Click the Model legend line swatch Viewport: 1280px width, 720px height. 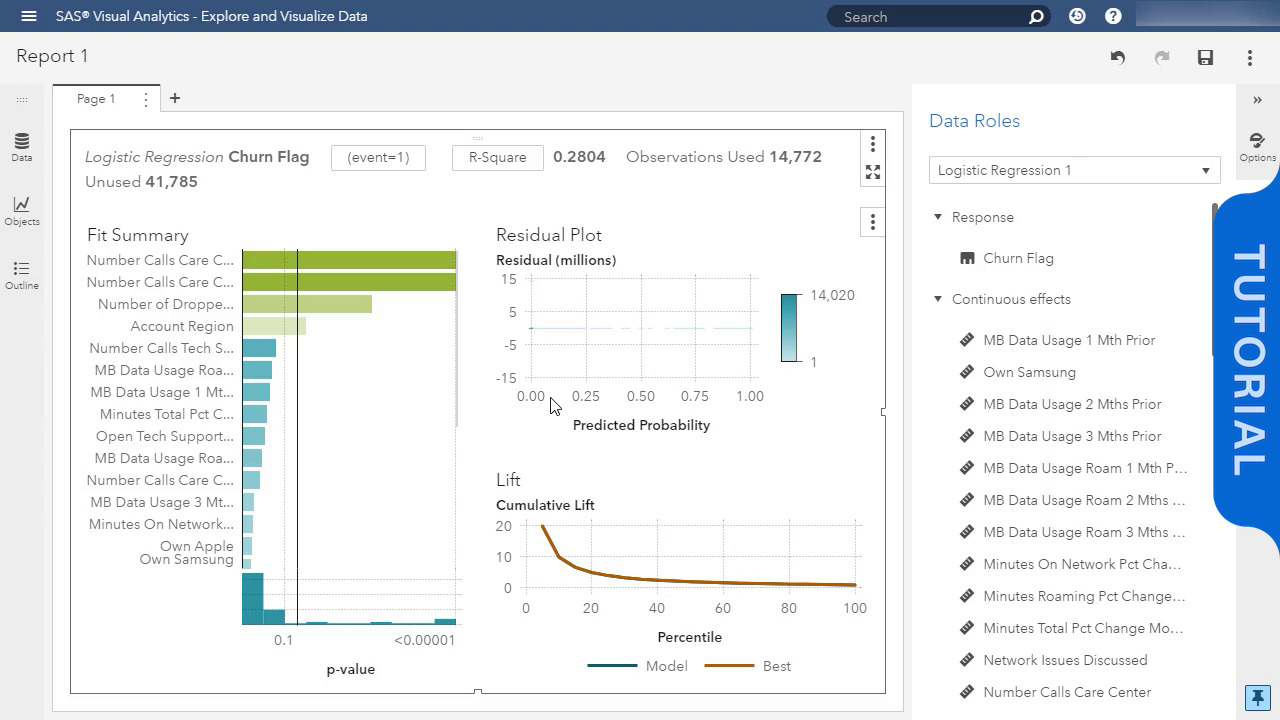(612, 666)
